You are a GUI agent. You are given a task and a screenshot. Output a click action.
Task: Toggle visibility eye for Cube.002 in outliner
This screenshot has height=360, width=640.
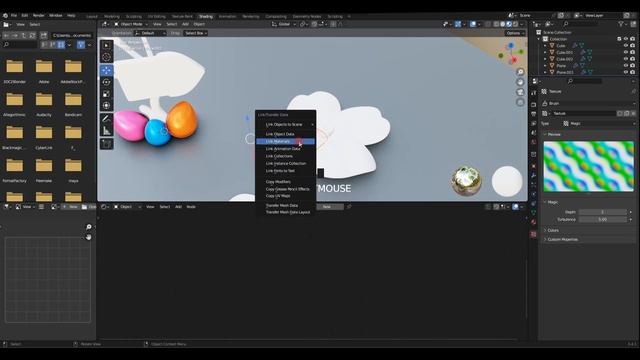coord(626,59)
